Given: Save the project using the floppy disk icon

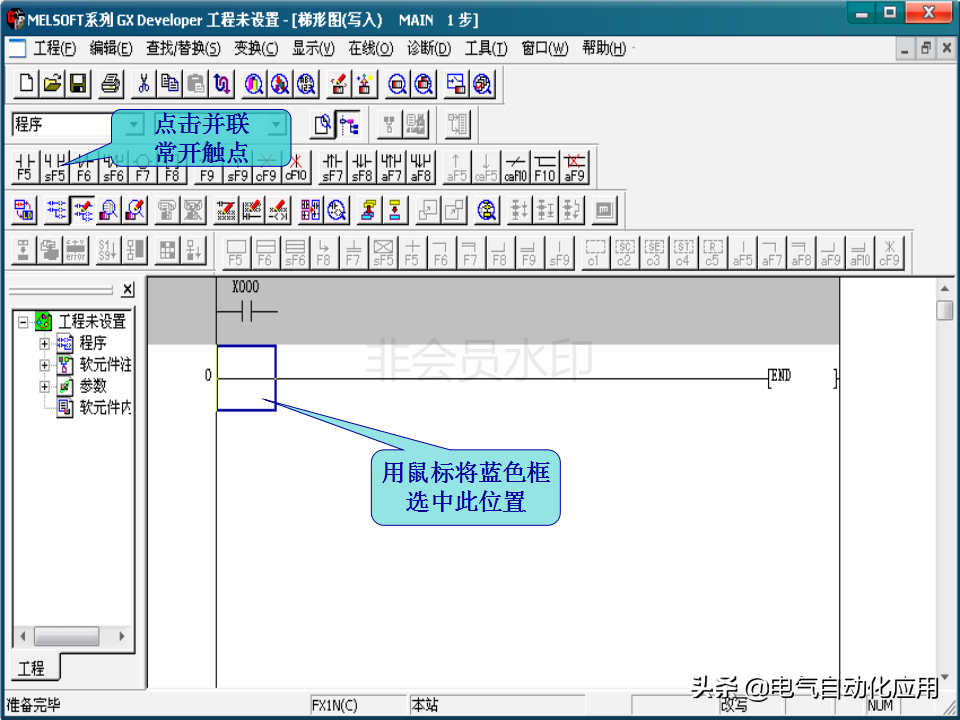Looking at the screenshot, I should pyautogui.click(x=78, y=83).
